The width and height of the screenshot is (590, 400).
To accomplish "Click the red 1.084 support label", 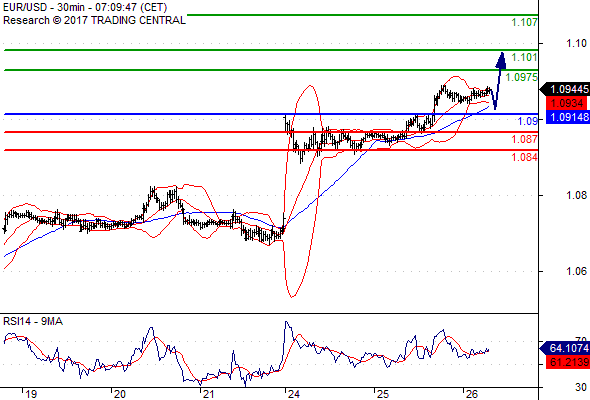I will point(524,157).
